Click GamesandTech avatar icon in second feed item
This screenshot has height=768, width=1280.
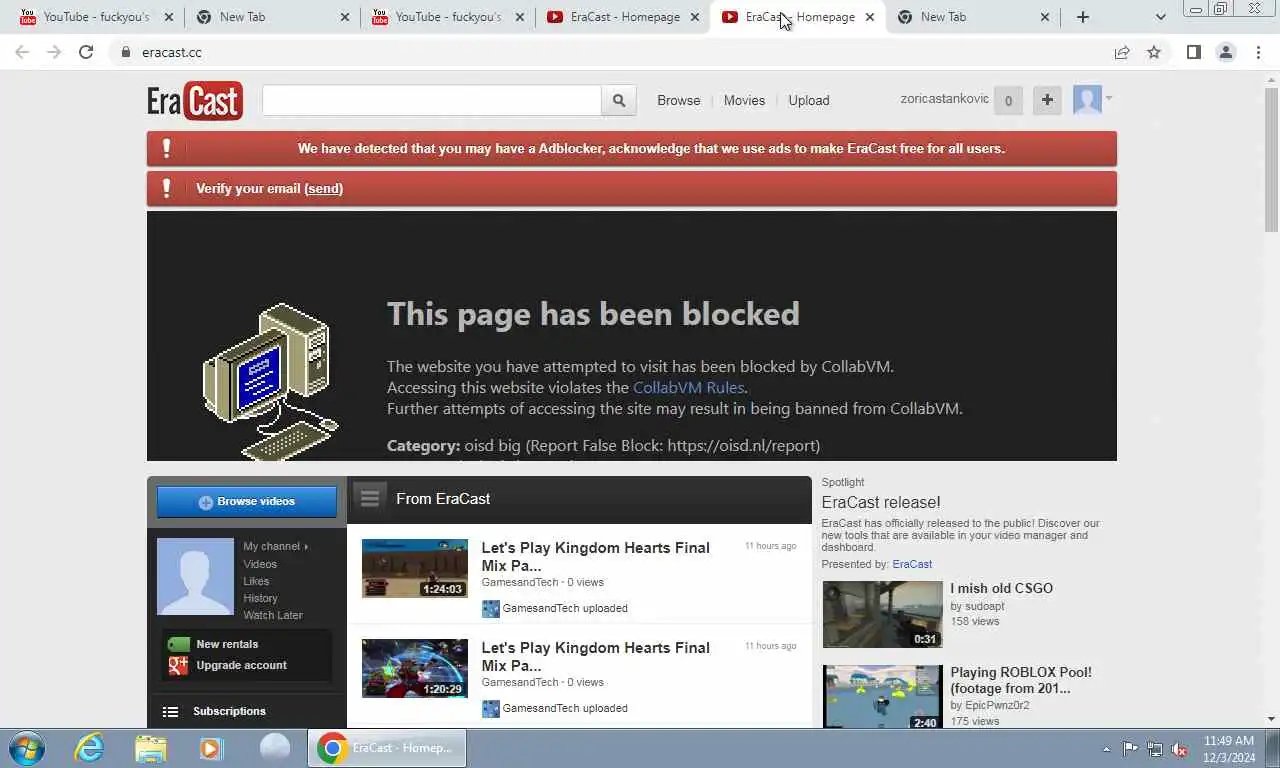click(490, 708)
